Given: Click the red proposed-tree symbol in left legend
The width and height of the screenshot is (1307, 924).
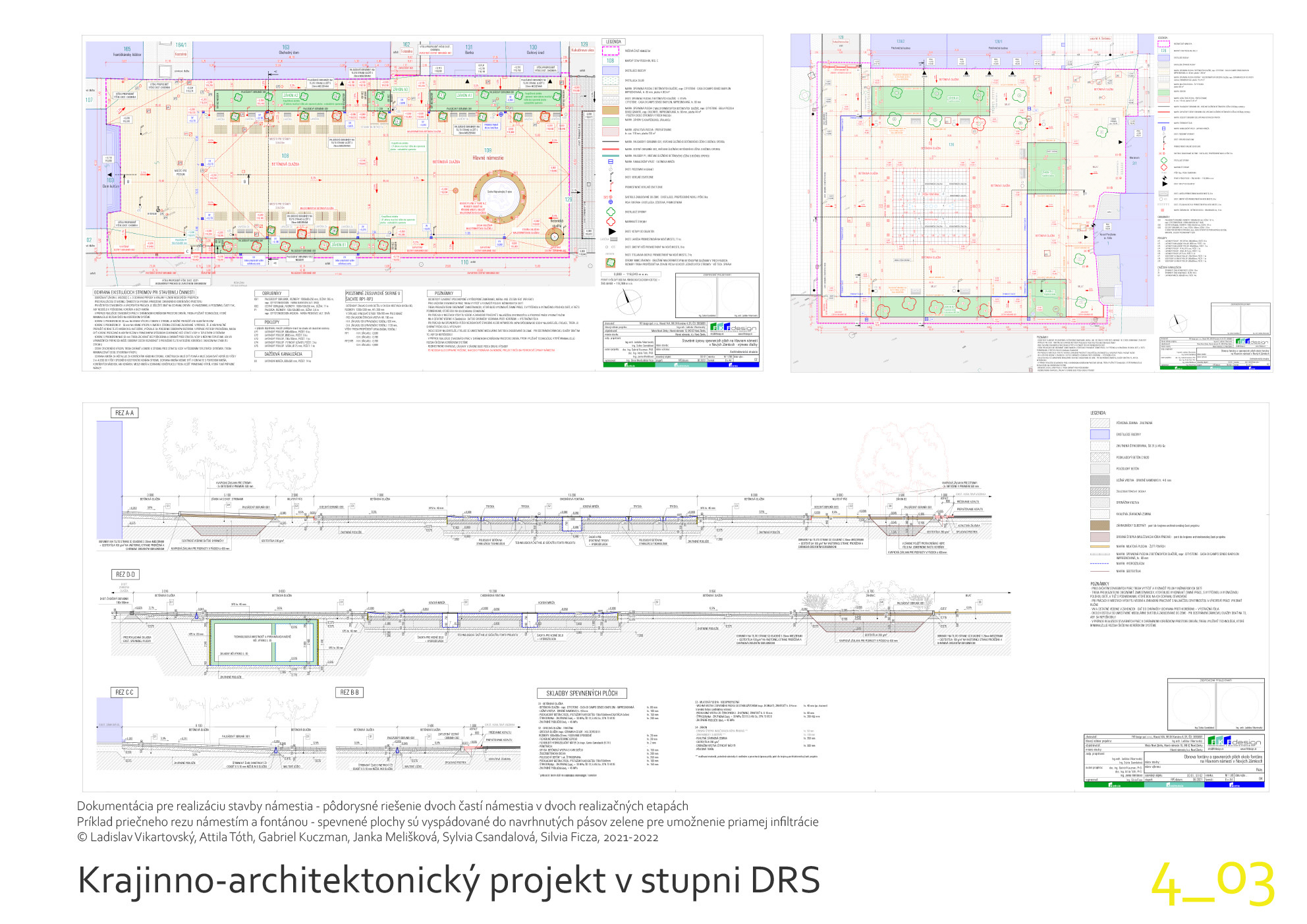Looking at the screenshot, I should [x=610, y=222].
